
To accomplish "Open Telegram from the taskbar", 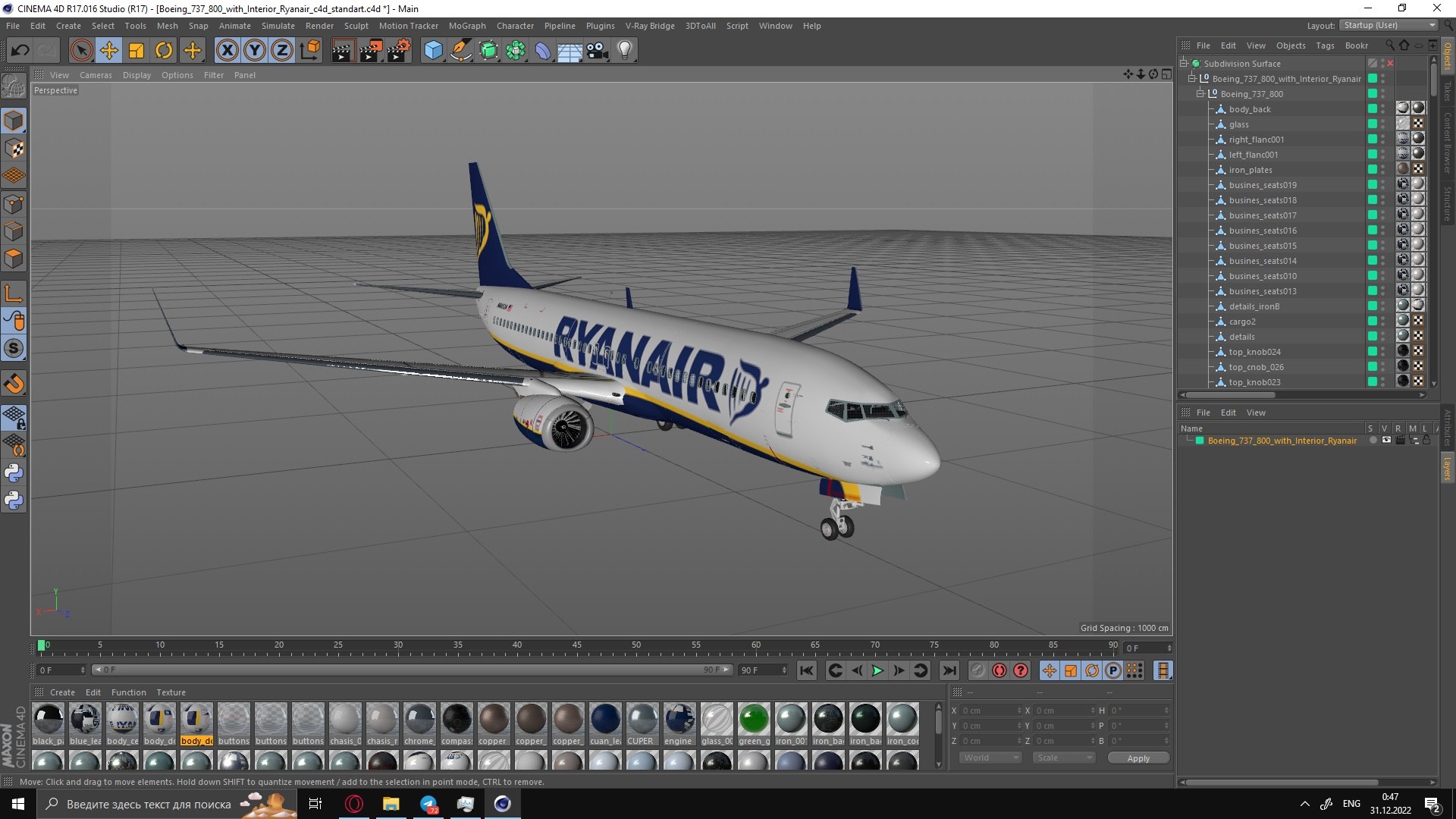I will [x=428, y=804].
